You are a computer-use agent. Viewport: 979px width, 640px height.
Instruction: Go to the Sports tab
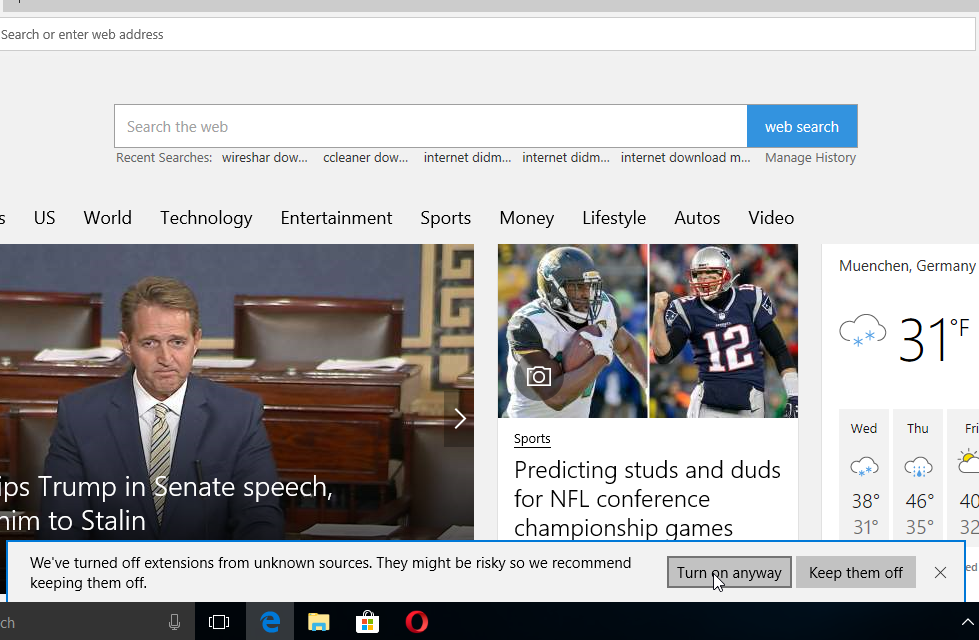click(445, 218)
